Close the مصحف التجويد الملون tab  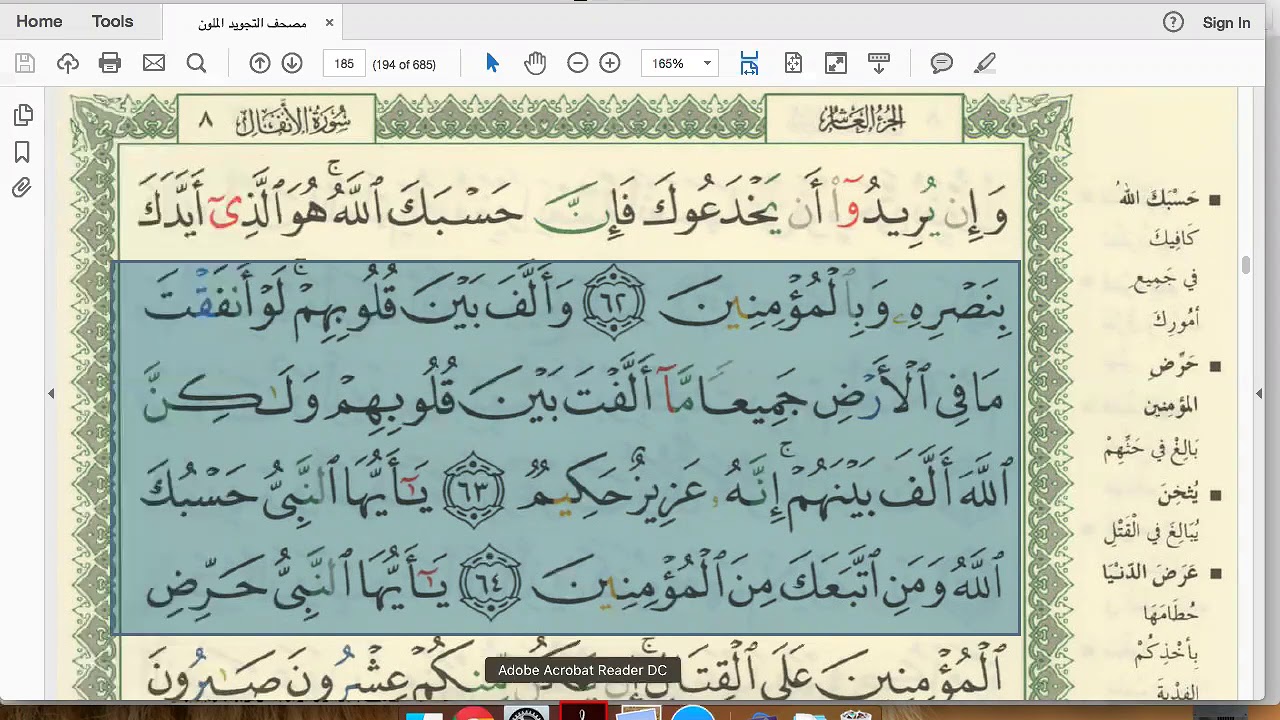click(x=329, y=22)
